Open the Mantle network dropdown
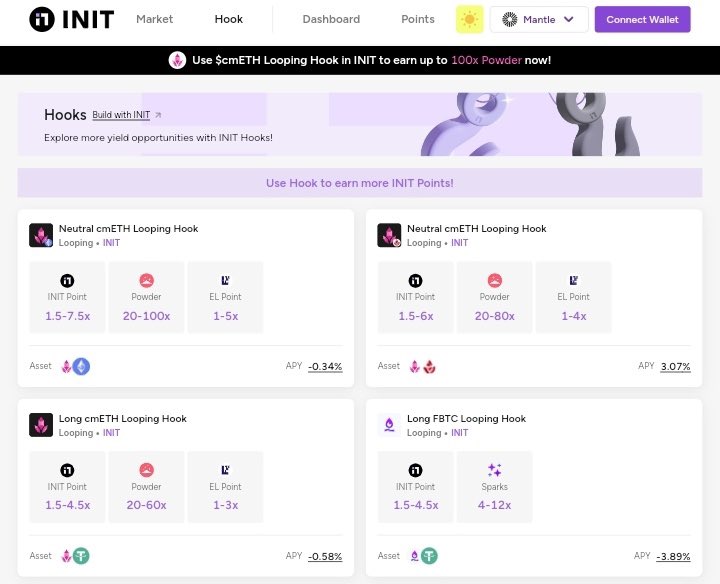 click(539, 19)
